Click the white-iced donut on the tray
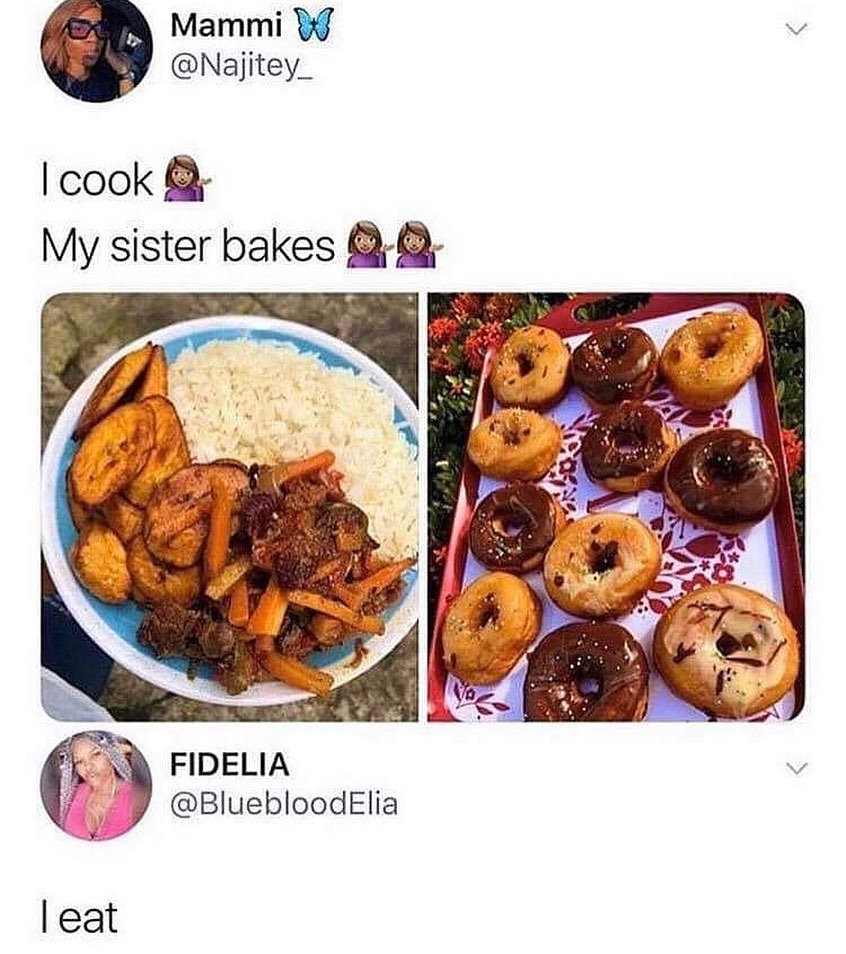The height and width of the screenshot is (954, 846). click(727, 651)
